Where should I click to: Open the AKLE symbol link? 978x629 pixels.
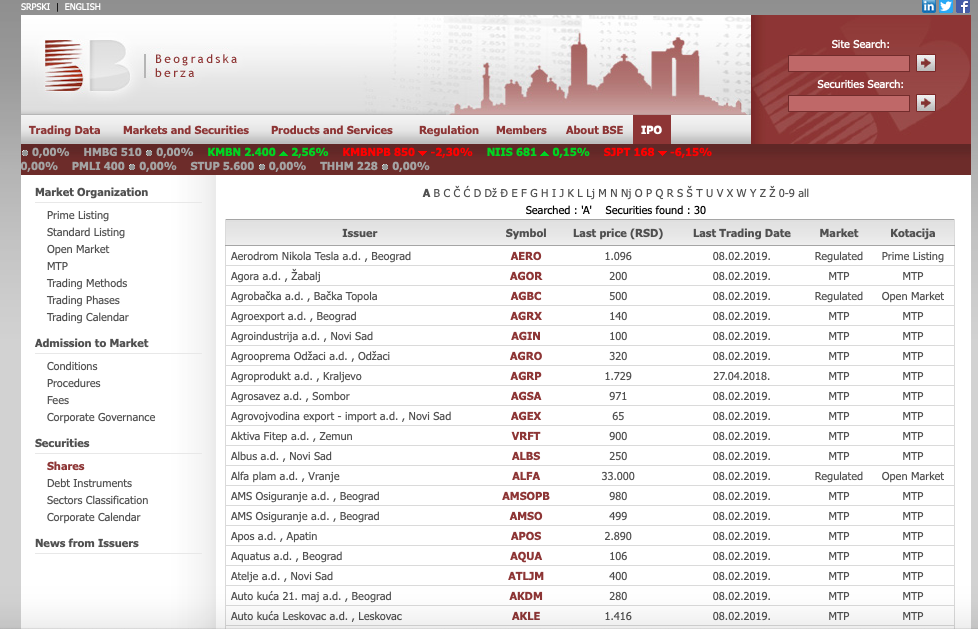(526, 616)
